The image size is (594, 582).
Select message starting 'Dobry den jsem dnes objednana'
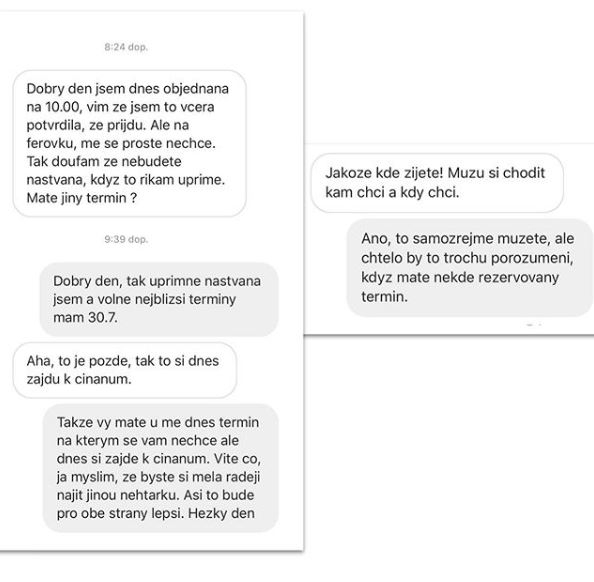click(x=130, y=143)
